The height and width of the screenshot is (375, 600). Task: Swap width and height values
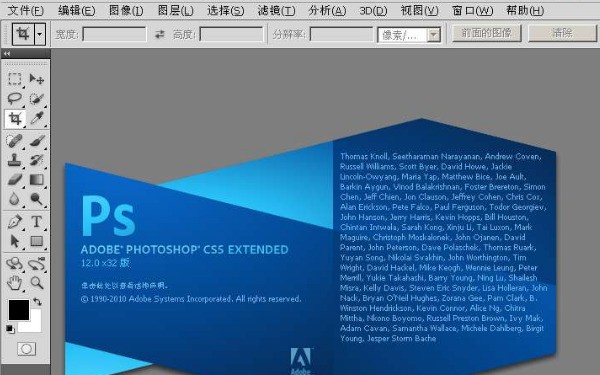click(x=159, y=34)
